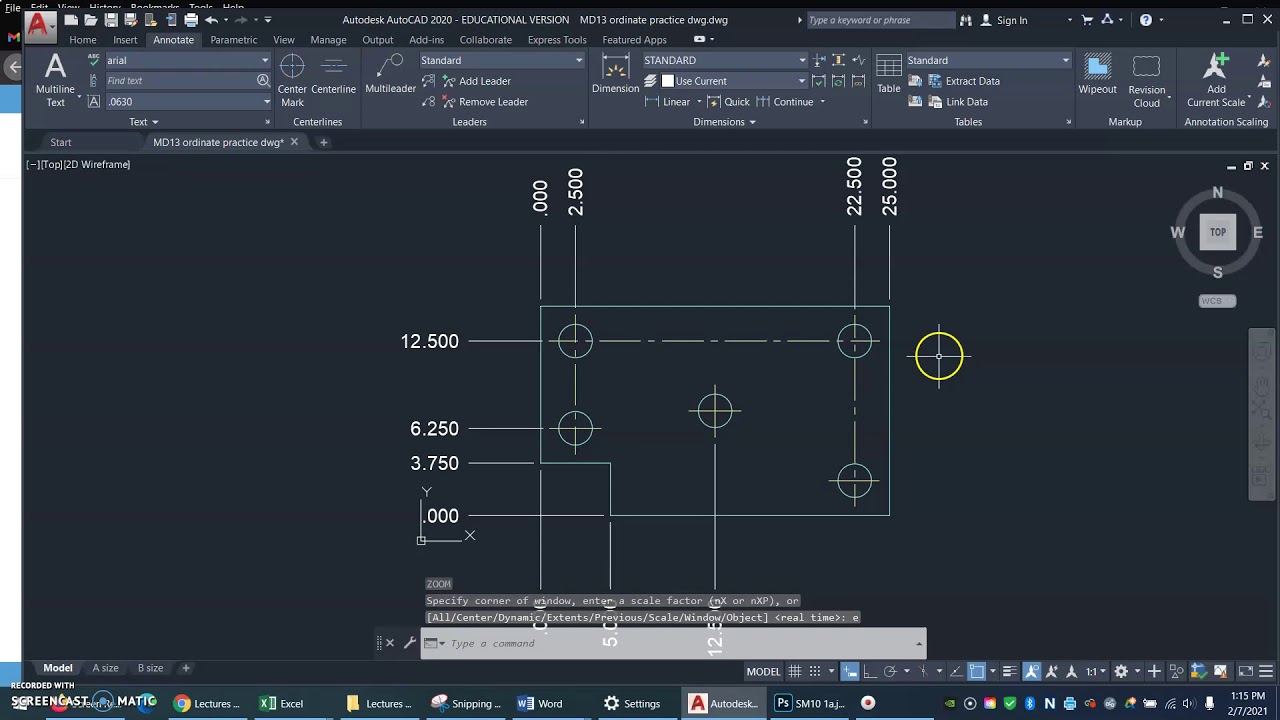Click the Find text search icon
Image resolution: width=1280 pixels, height=720 pixels.
[x=263, y=80]
